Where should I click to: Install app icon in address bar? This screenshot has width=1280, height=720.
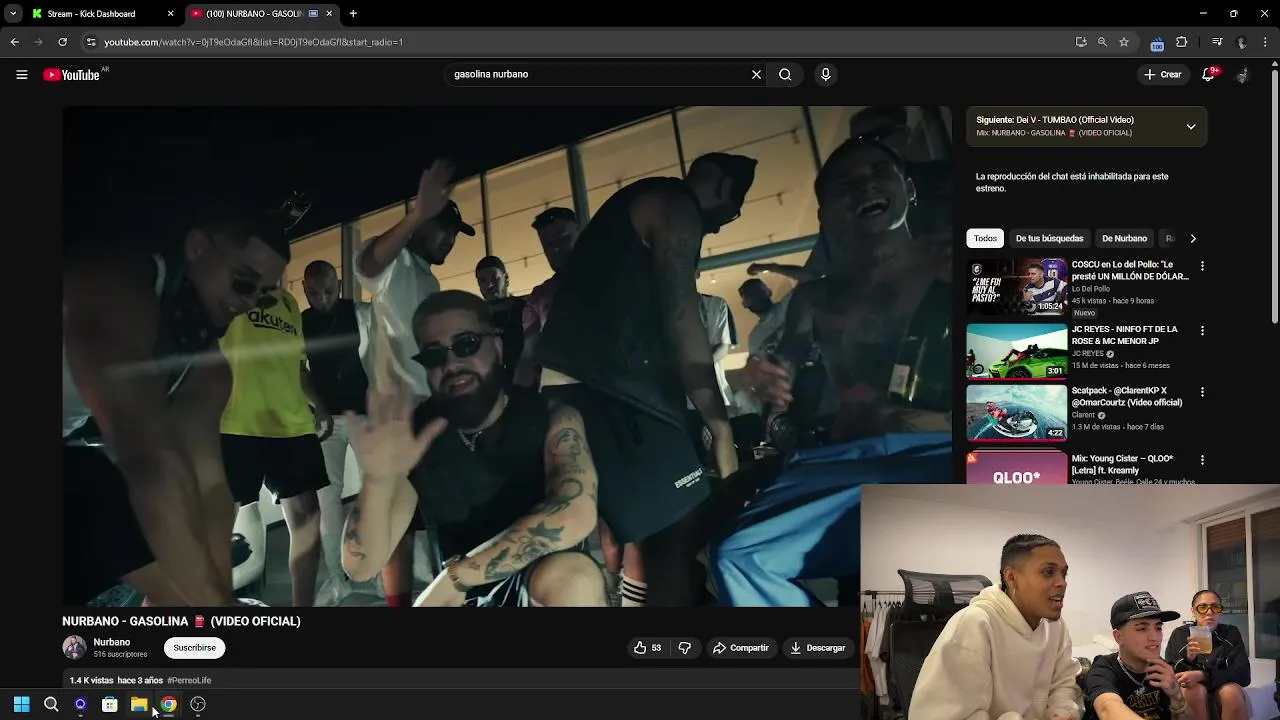click(x=1081, y=42)
